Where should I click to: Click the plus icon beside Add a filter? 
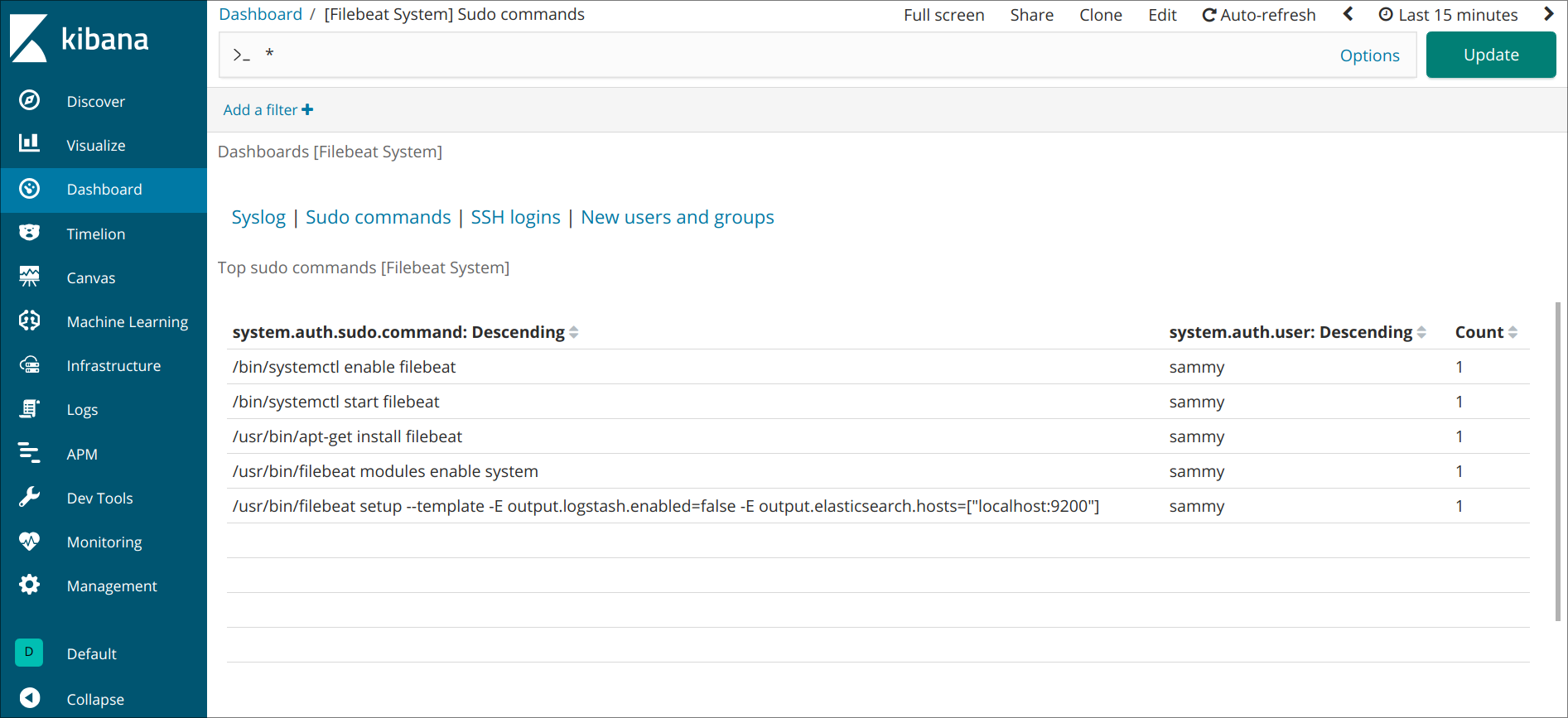click(x=307, y=109)
